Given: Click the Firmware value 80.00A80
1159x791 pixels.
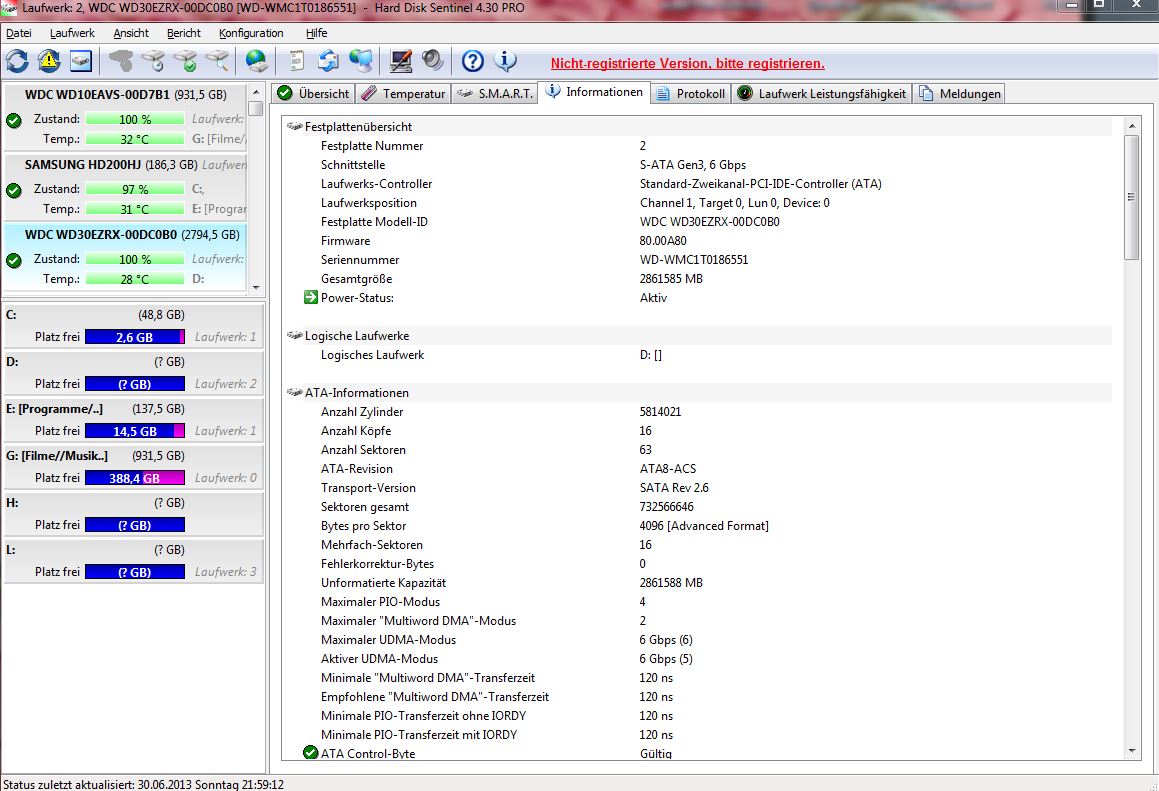Looking at the screenshot, I should pos(663,240).
